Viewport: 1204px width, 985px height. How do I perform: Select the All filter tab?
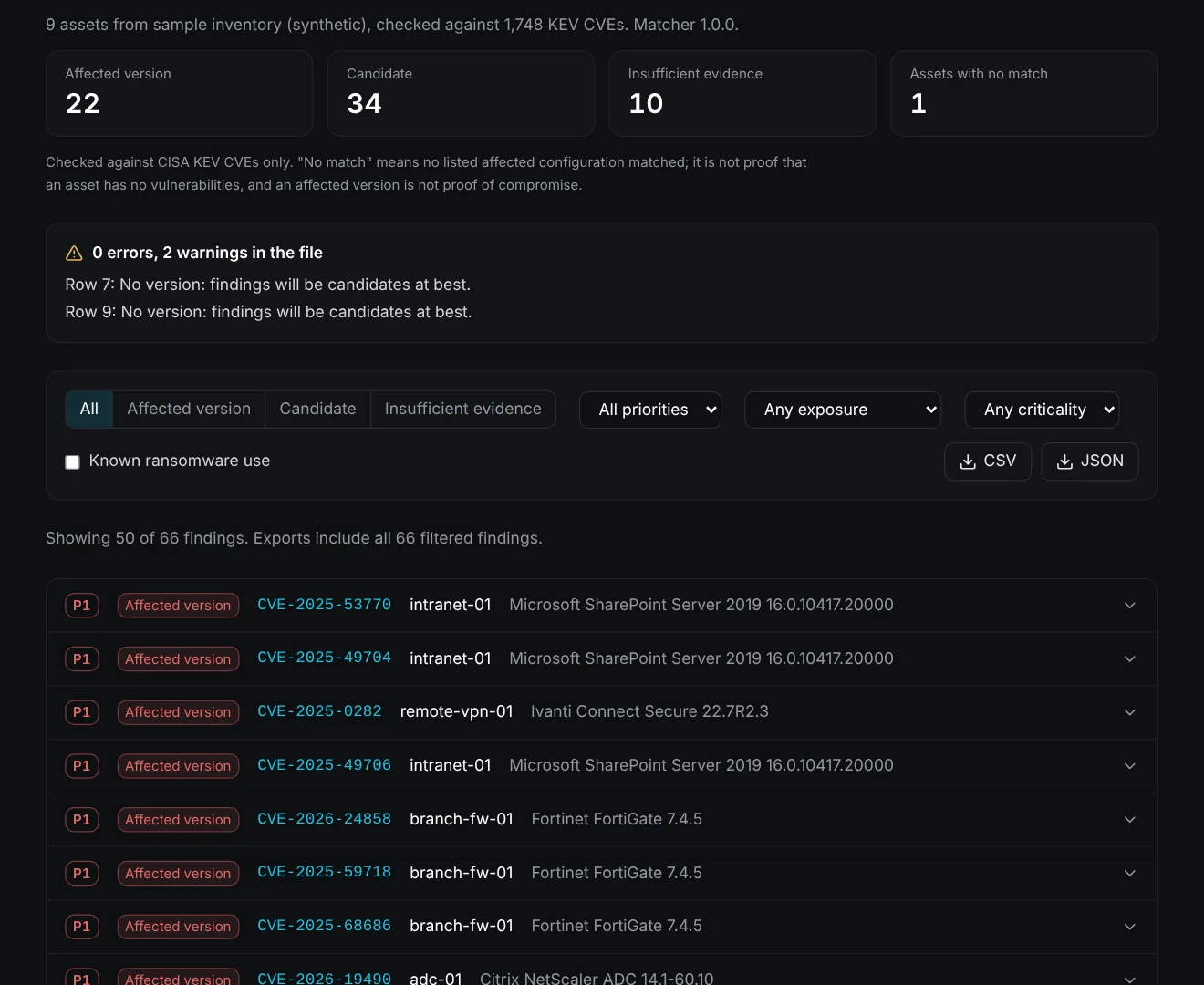pyautogui.click(x=89, y=410)
